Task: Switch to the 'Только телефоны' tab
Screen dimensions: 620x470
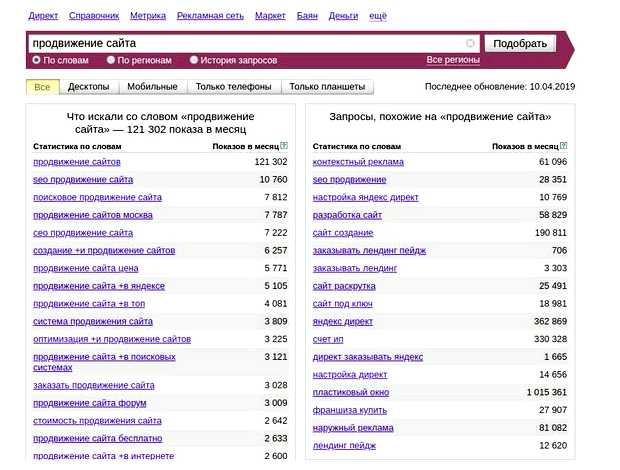Action: (x=233, y=87)
